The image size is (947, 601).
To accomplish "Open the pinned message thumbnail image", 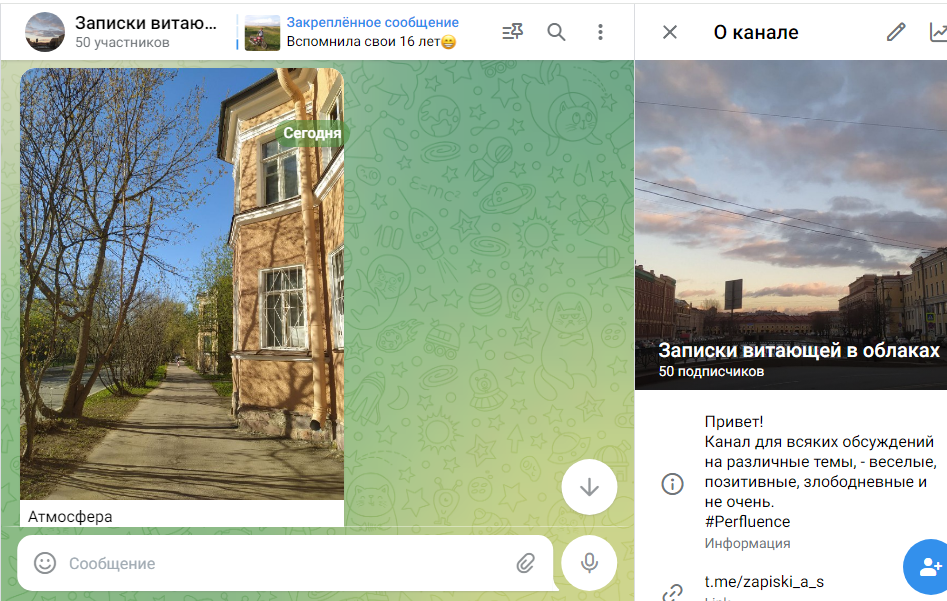I will 262,33.
